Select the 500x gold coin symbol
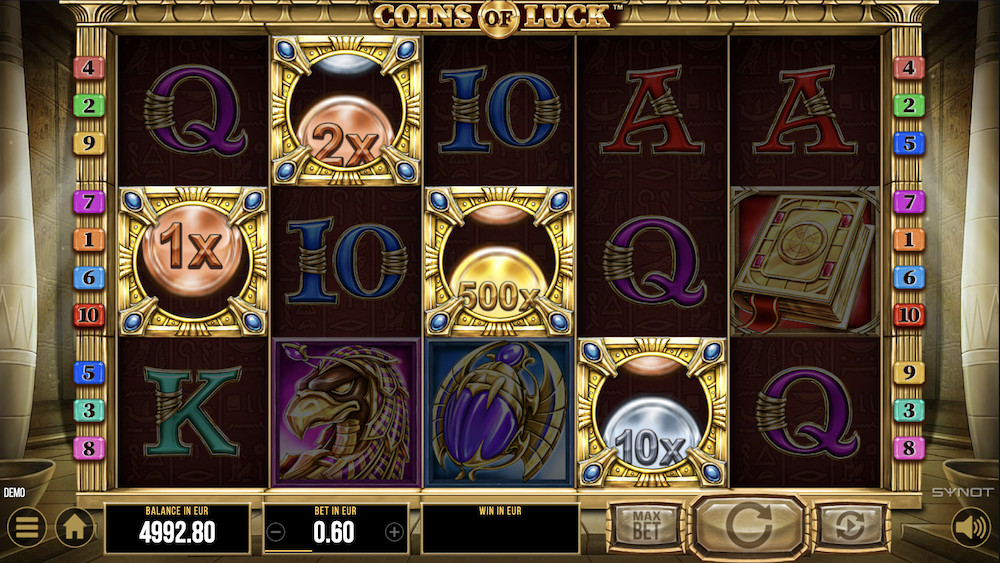The width and height of the screenshot is (1000, 563). pyautogui.click(x=498, y=261)
